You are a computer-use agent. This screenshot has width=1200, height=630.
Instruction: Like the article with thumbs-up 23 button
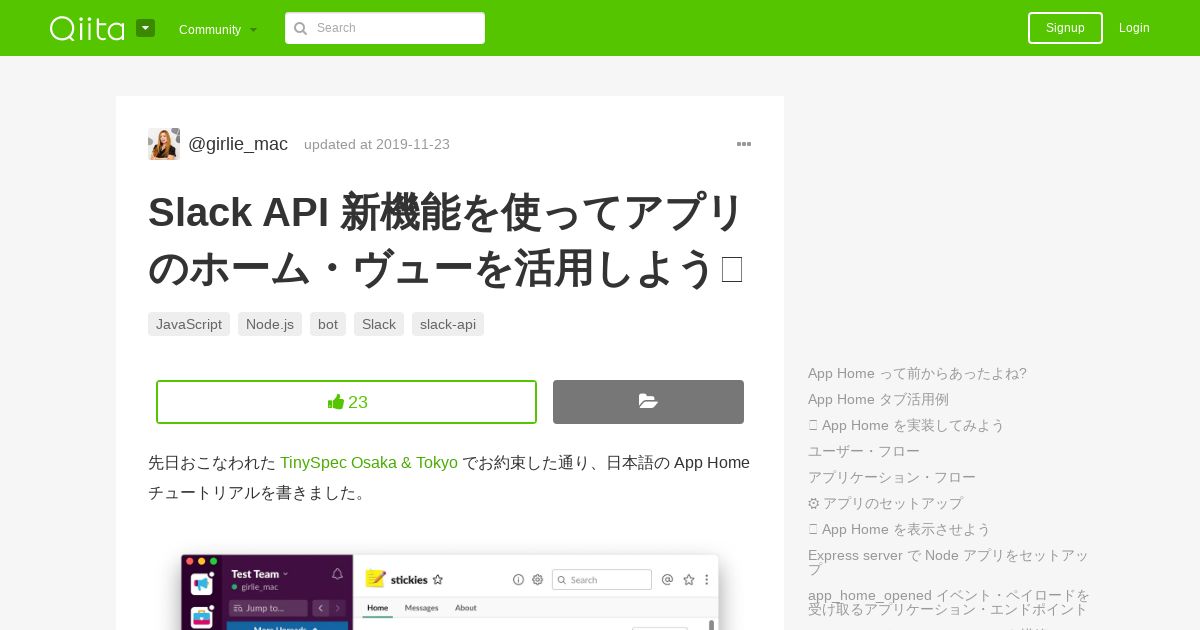point(346,402)
